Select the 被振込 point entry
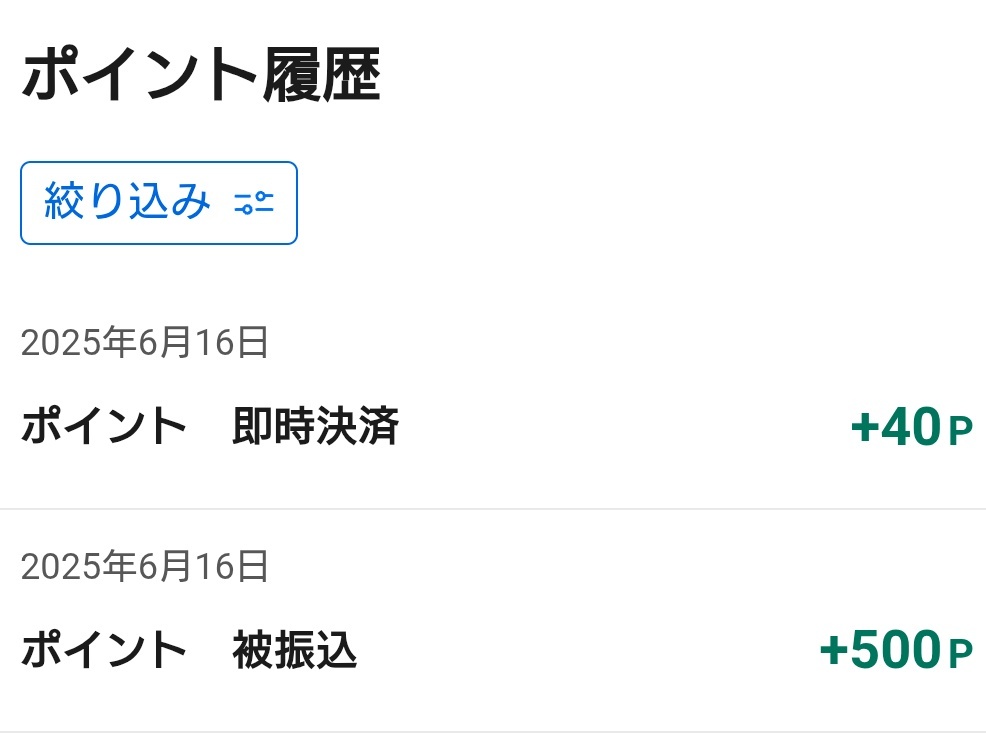The image size is (986, 743). point(493,620)
